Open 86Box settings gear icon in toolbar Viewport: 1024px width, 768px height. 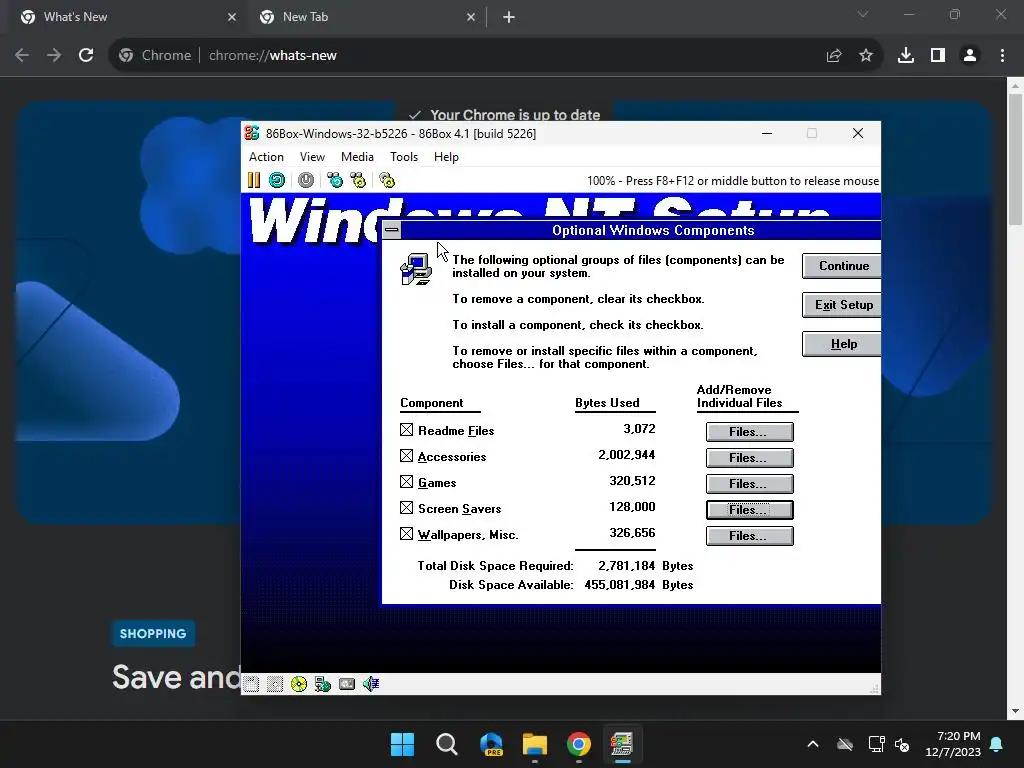(387, 180)
